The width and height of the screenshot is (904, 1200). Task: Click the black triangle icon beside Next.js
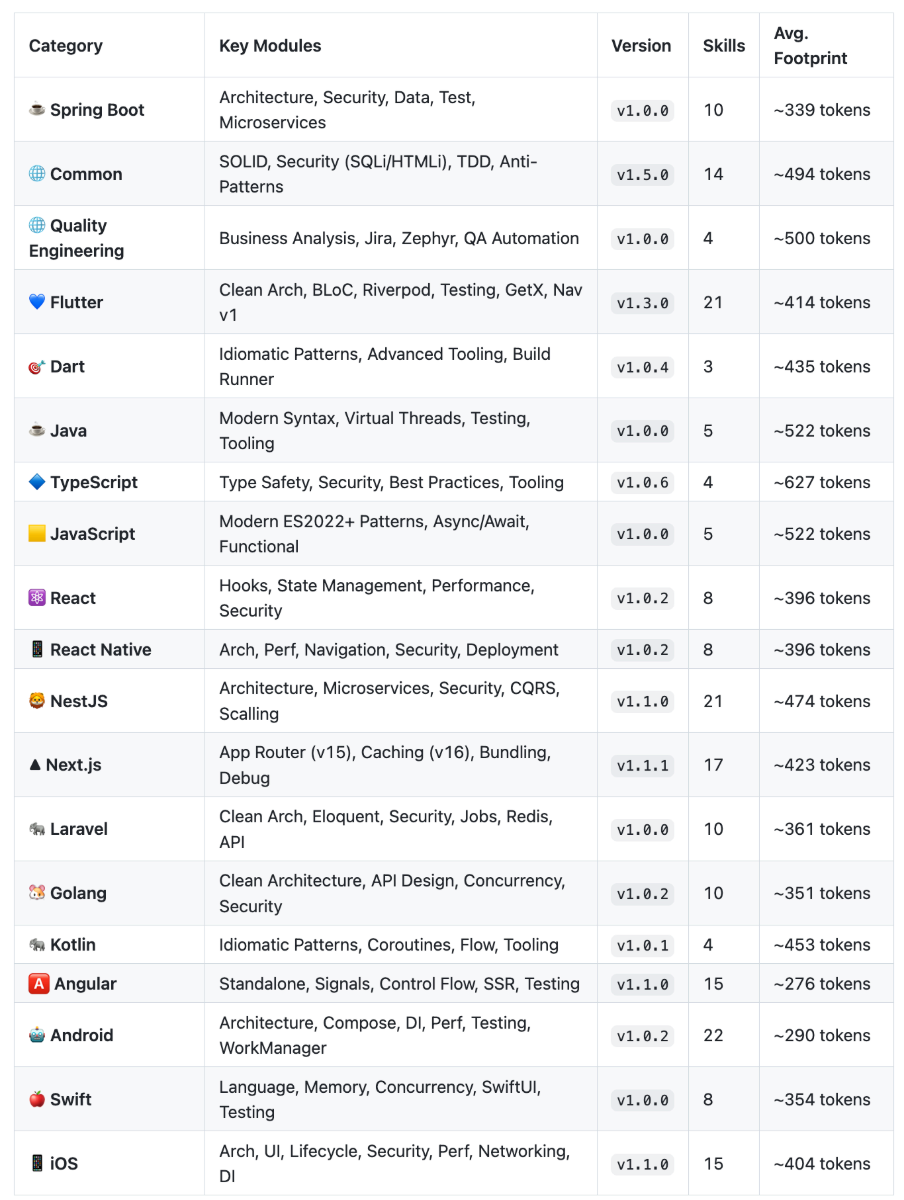click(x=35, y=765)
